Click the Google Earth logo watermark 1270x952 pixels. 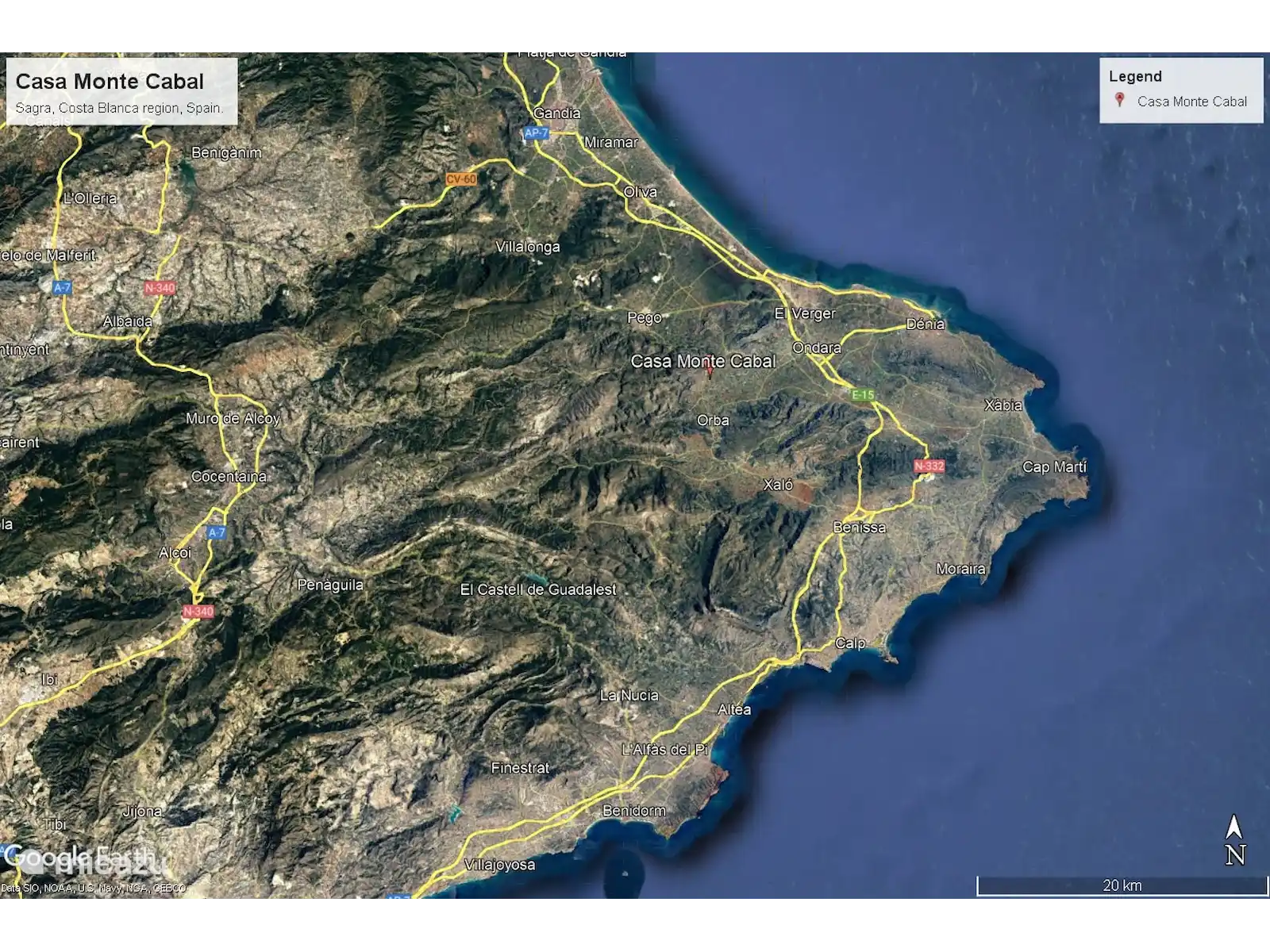[78, 858]
